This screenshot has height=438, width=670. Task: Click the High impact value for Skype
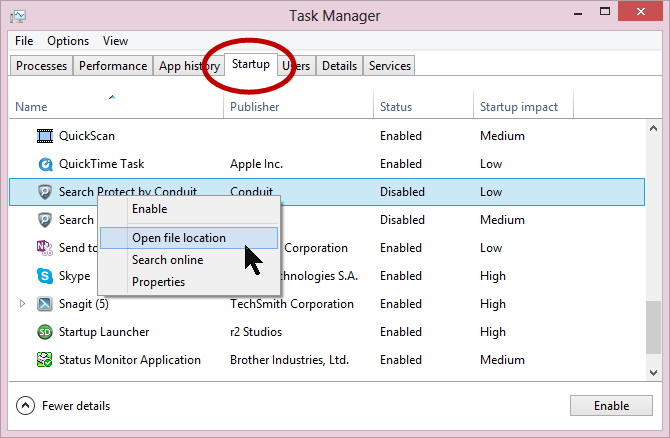tap(493, 276)
